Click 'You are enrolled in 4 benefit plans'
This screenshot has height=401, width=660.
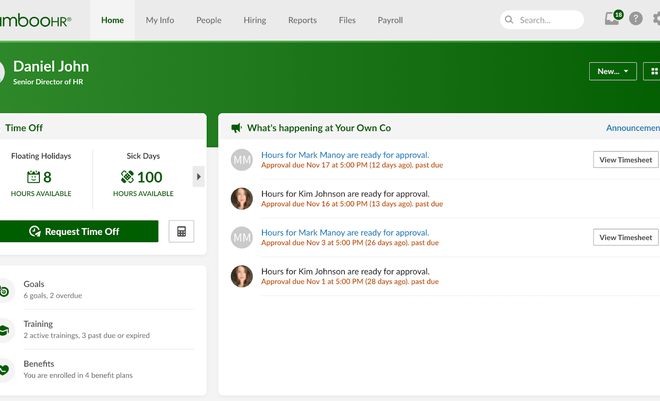point(78,375)
